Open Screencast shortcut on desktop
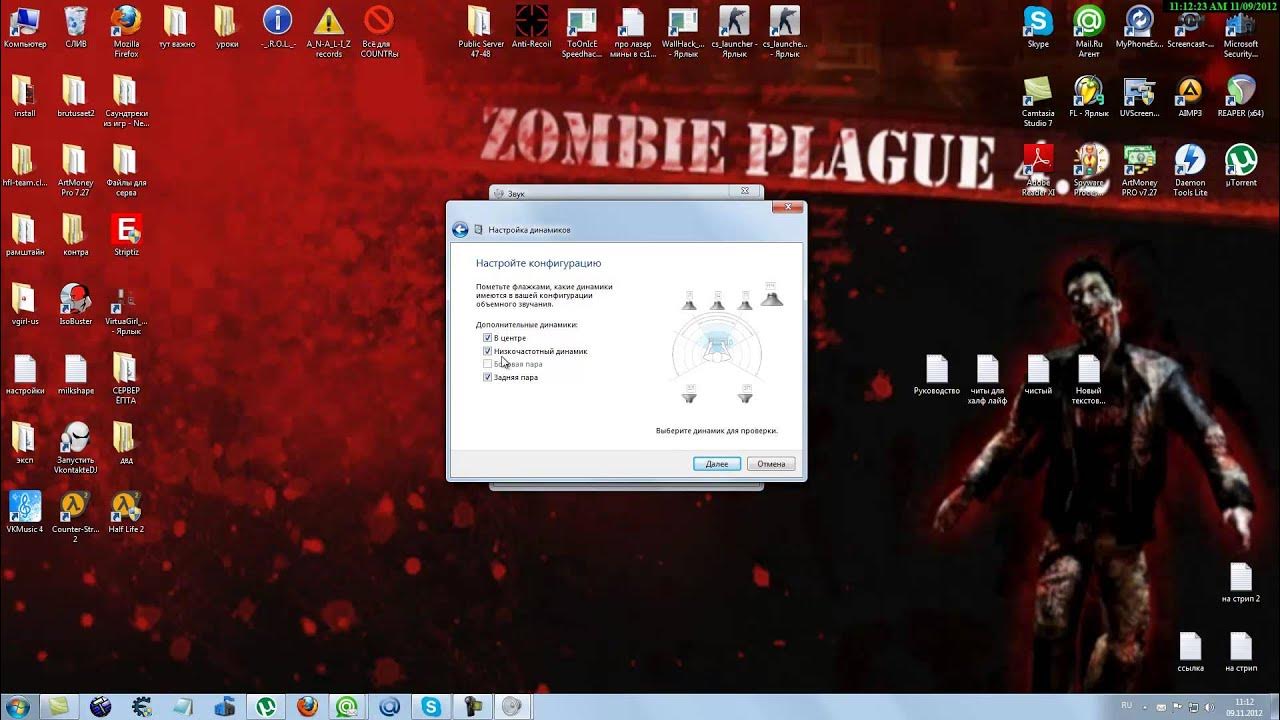Screen dimensions: 1280x720 [1190, 27]
